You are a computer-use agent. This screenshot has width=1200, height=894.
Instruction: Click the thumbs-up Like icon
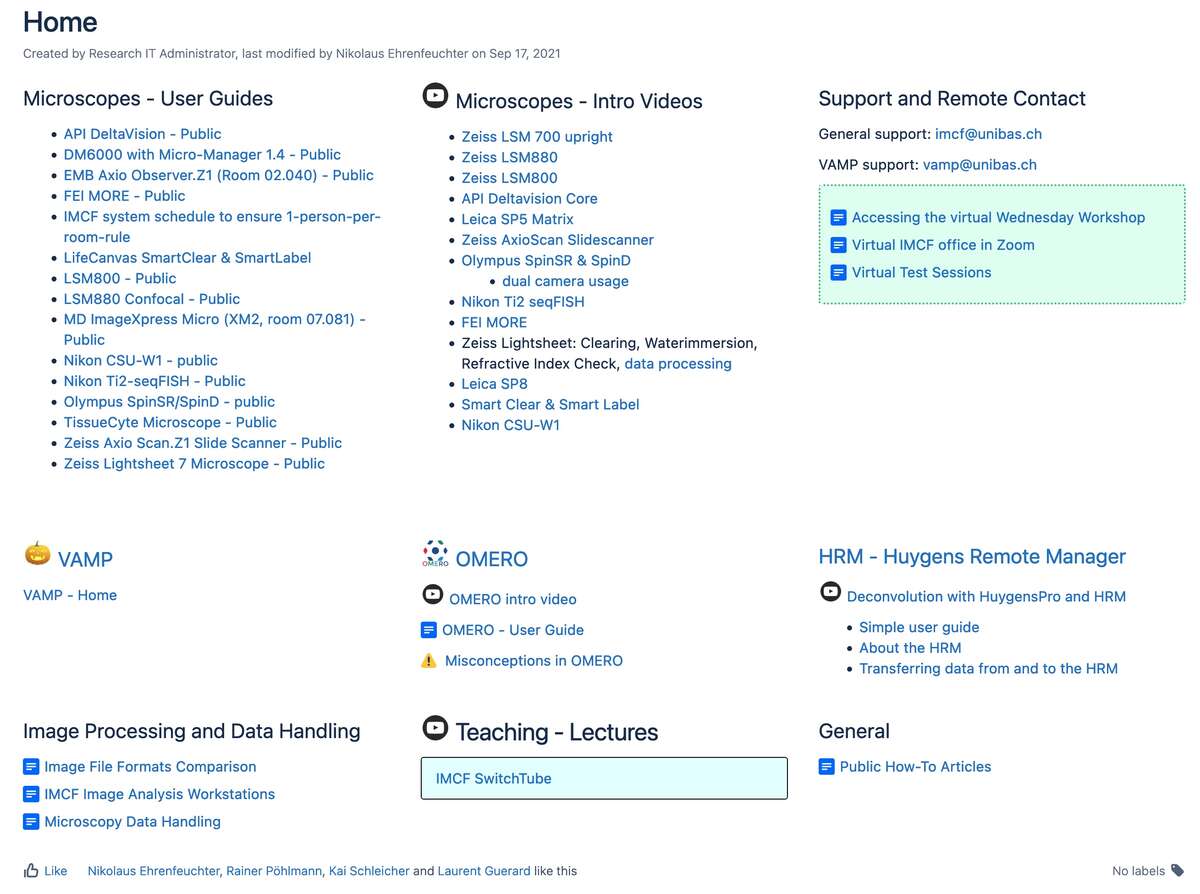[31, 871]
